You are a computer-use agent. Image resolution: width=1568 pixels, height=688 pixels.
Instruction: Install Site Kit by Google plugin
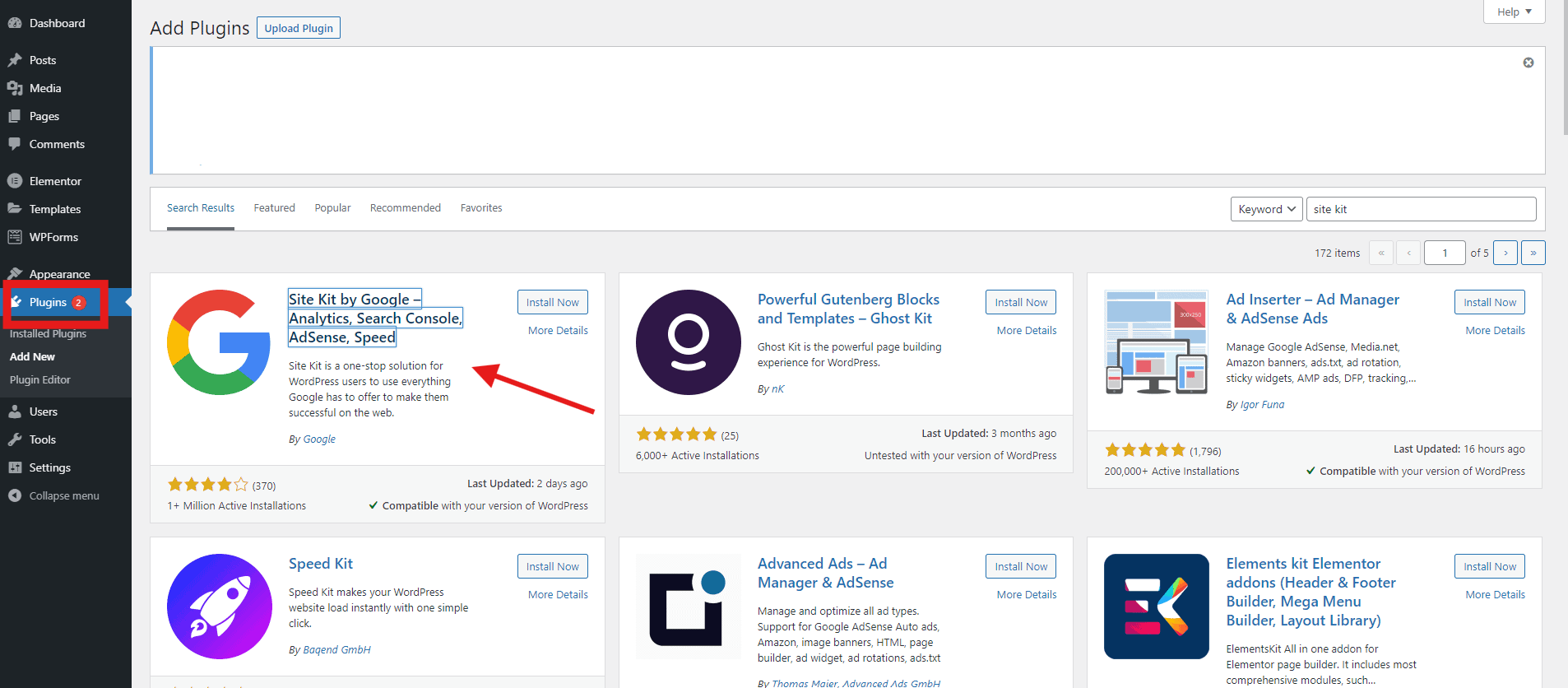553,302
